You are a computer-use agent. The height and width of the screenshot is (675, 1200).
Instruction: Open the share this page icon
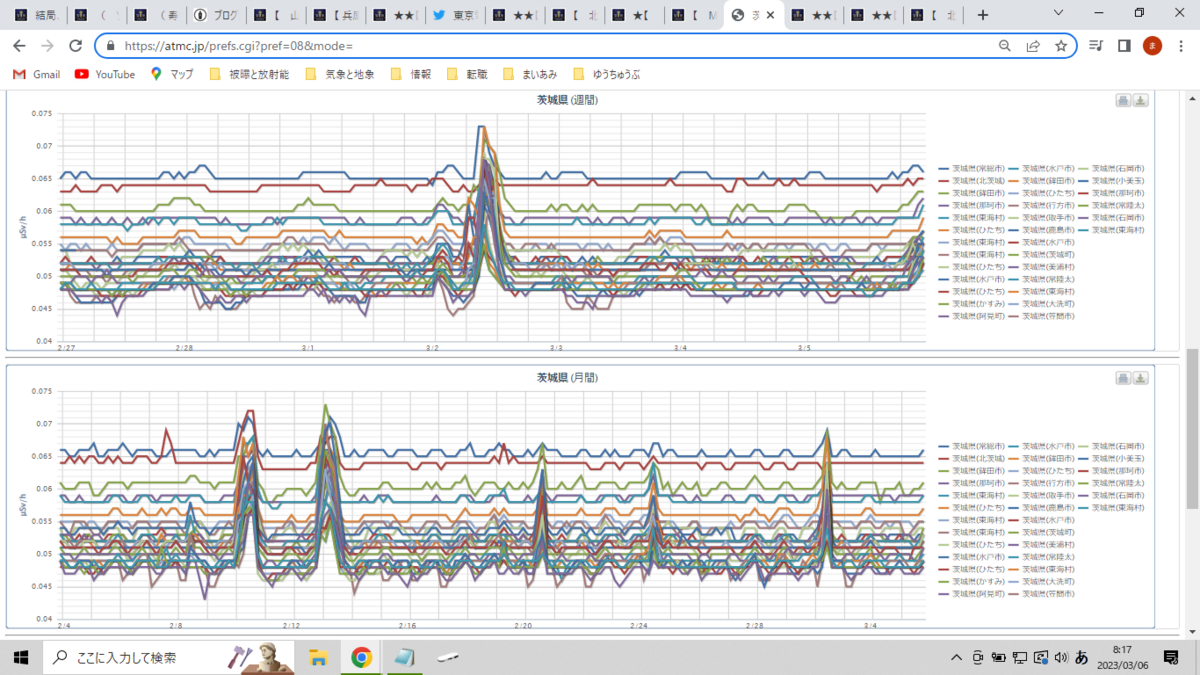coord(1033,46)
